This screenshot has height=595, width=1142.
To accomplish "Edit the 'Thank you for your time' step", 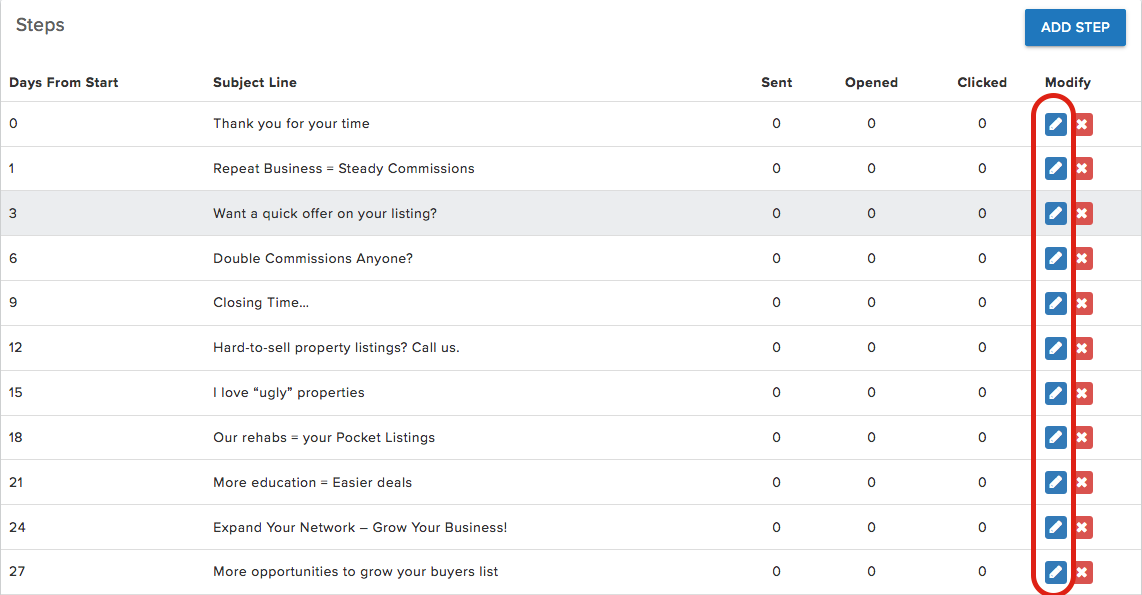I will [1055, 124].
